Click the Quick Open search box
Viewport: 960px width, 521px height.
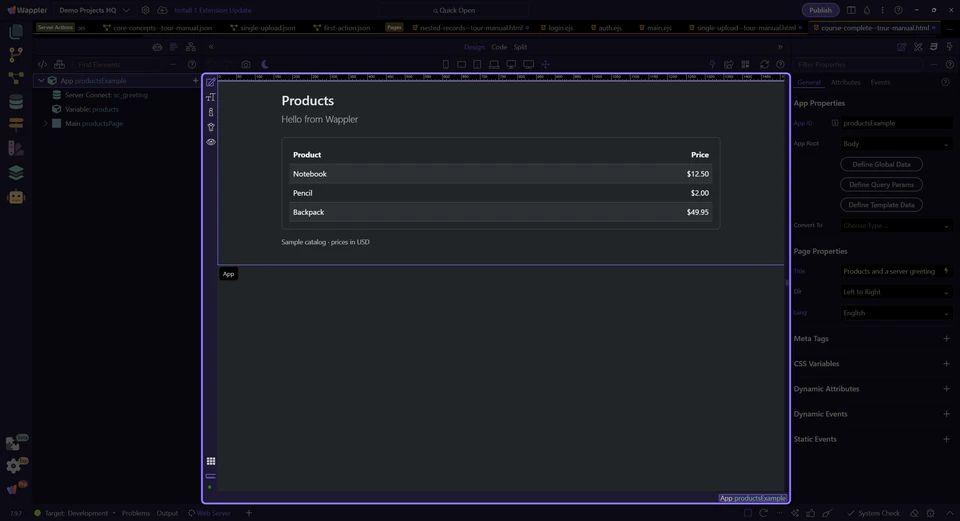pyautogui.click(x=454, y=10)
